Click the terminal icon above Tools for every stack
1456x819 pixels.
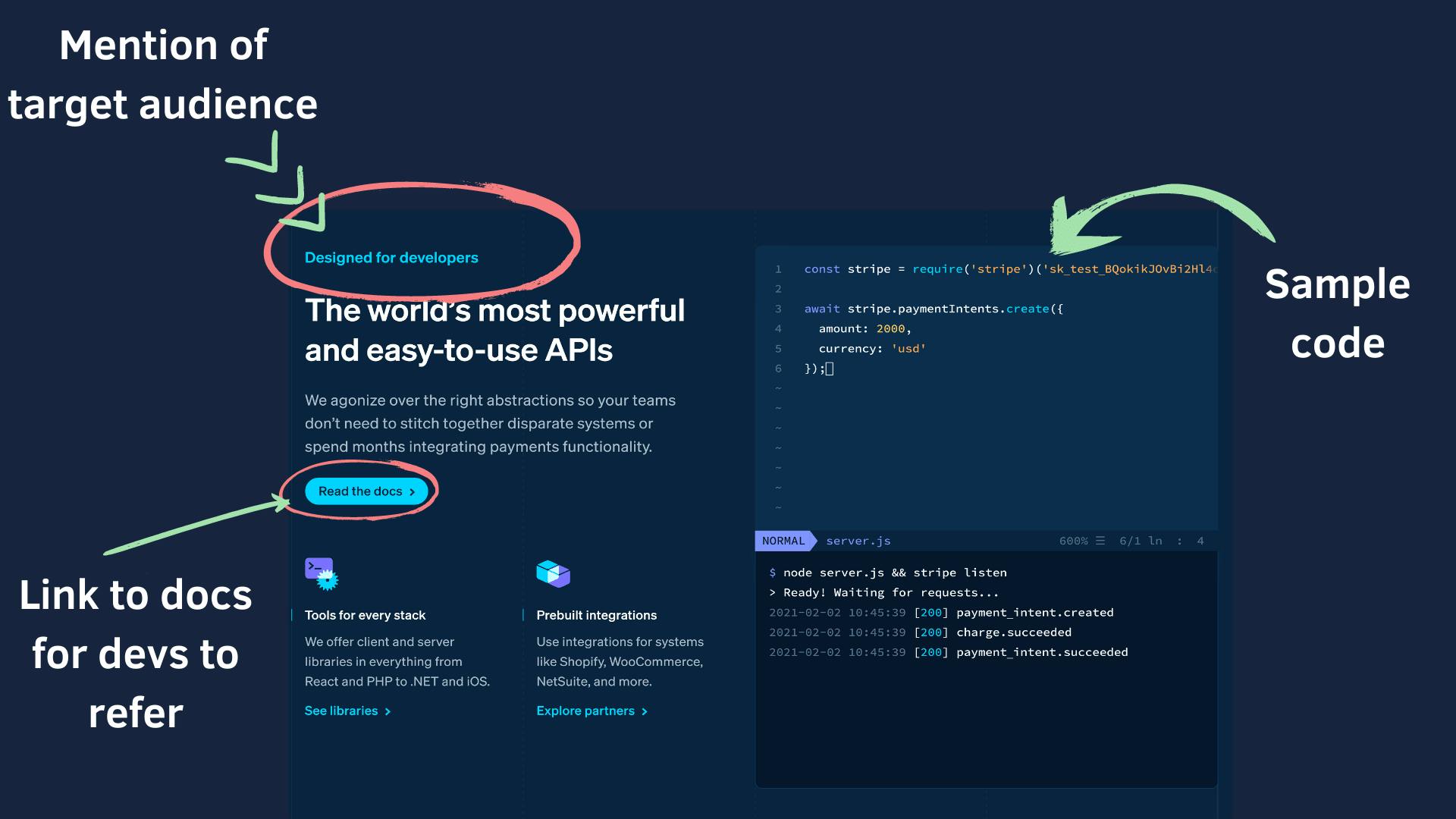[322, 574]
